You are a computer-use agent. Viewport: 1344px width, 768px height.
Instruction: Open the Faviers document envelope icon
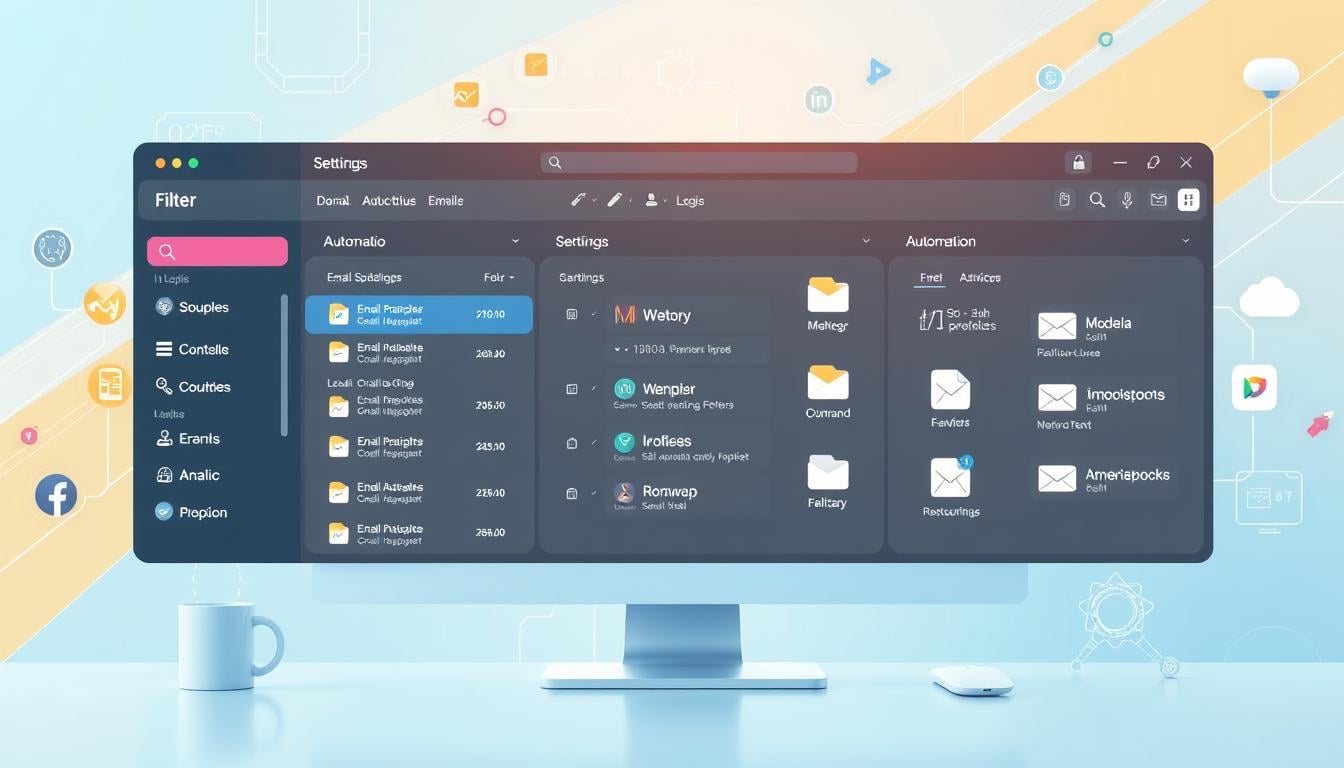click(950, 389)
